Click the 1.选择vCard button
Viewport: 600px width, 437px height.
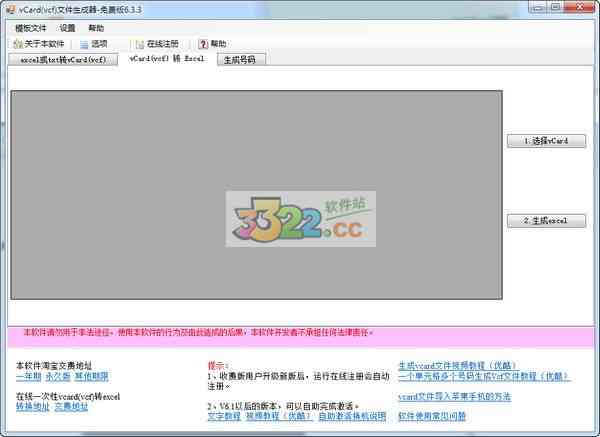point(546,141)
